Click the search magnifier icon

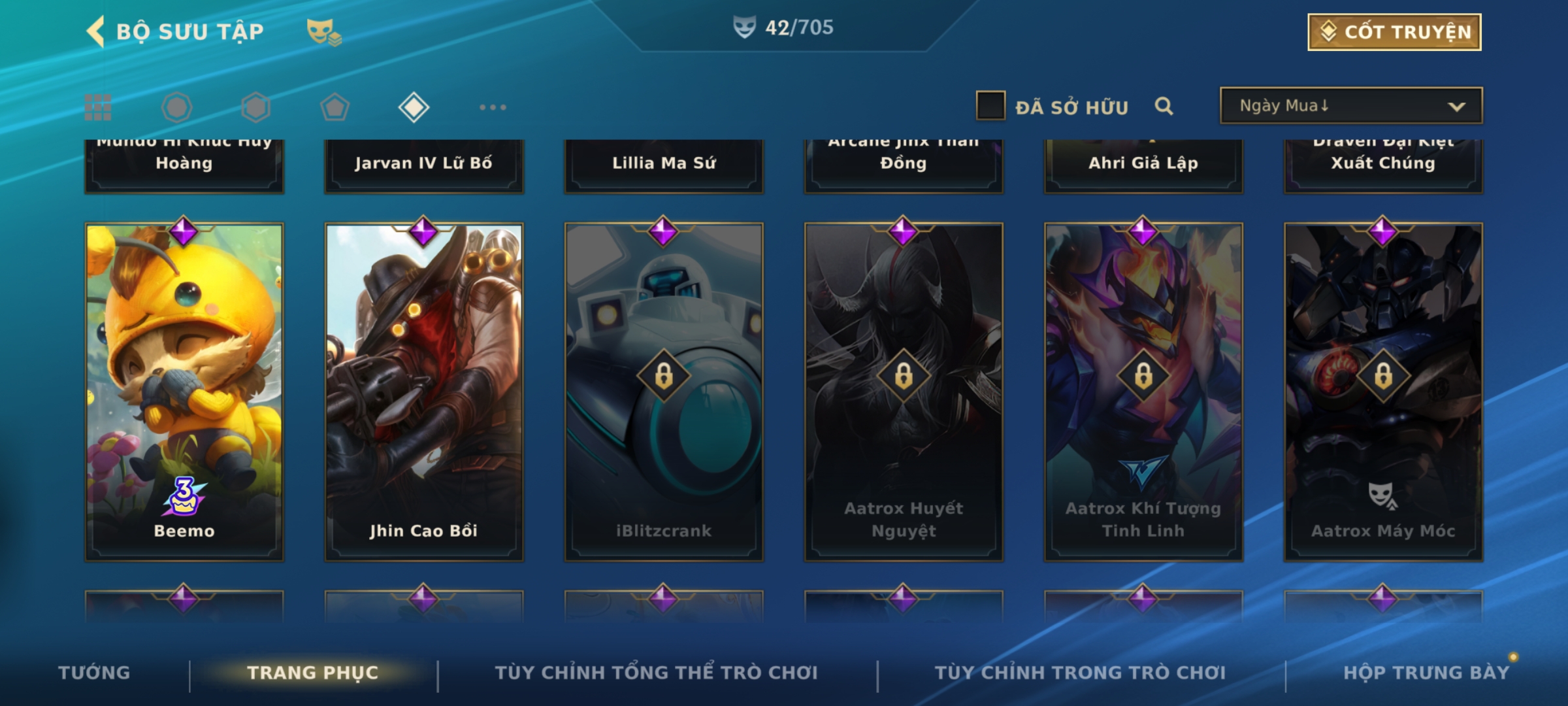coord(1164,106)
